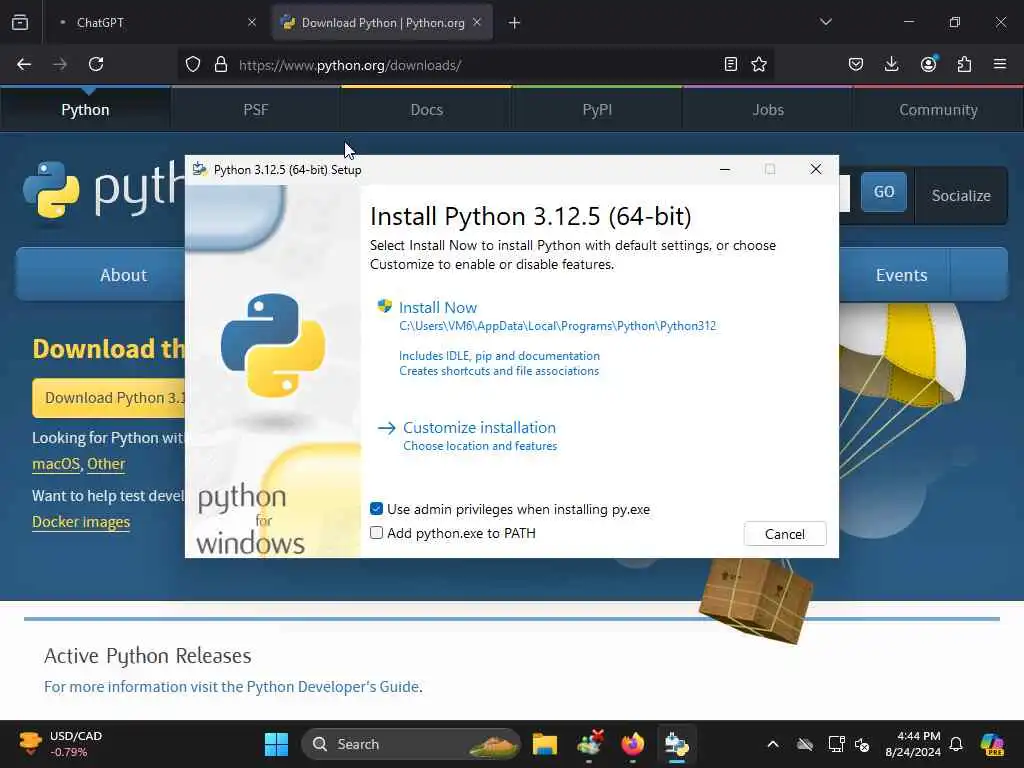Reload the current page
The image size is (1024, 768).
click(x=96, y=64)
